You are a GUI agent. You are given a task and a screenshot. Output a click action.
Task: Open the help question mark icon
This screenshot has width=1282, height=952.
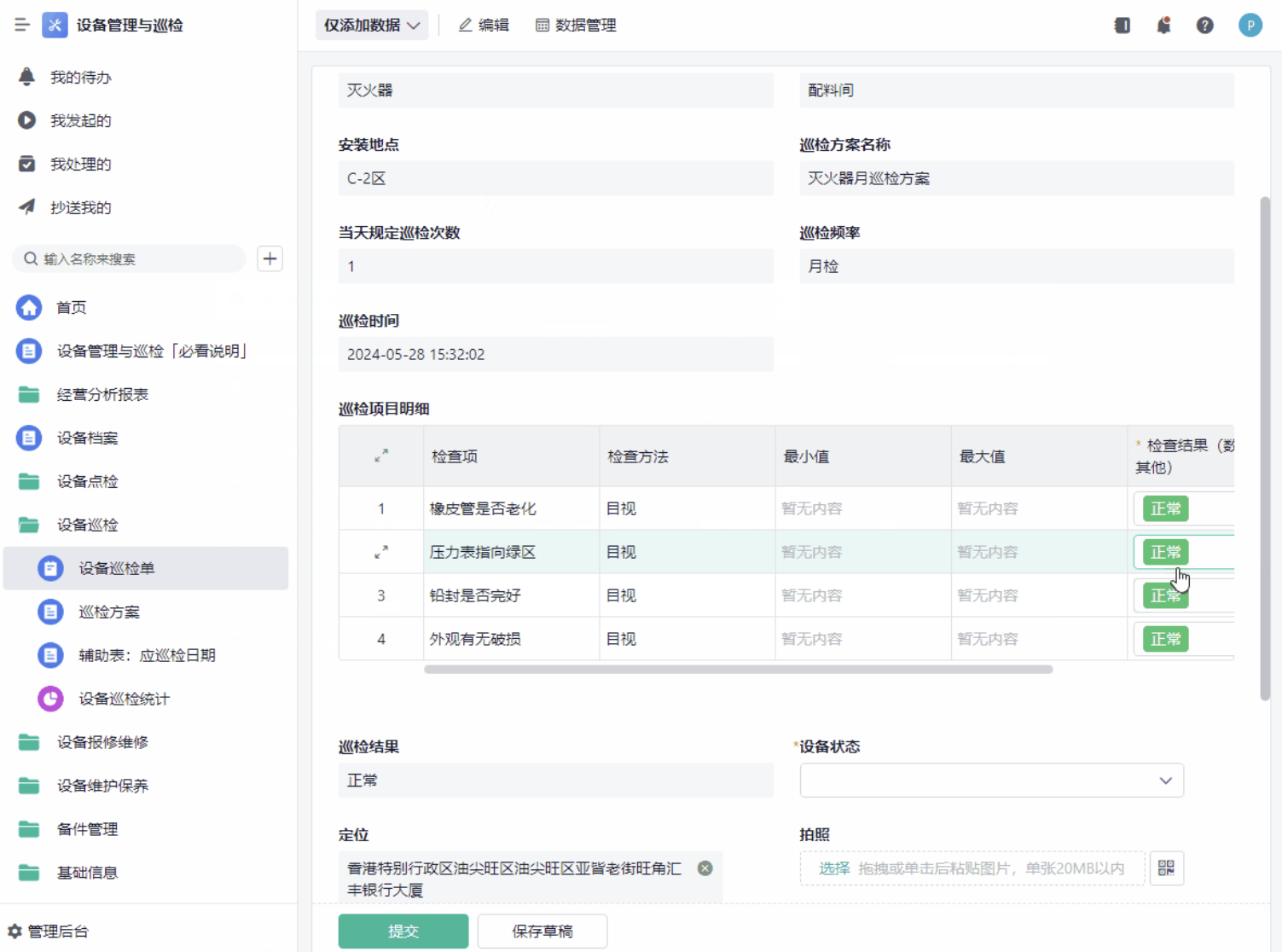1204,26
